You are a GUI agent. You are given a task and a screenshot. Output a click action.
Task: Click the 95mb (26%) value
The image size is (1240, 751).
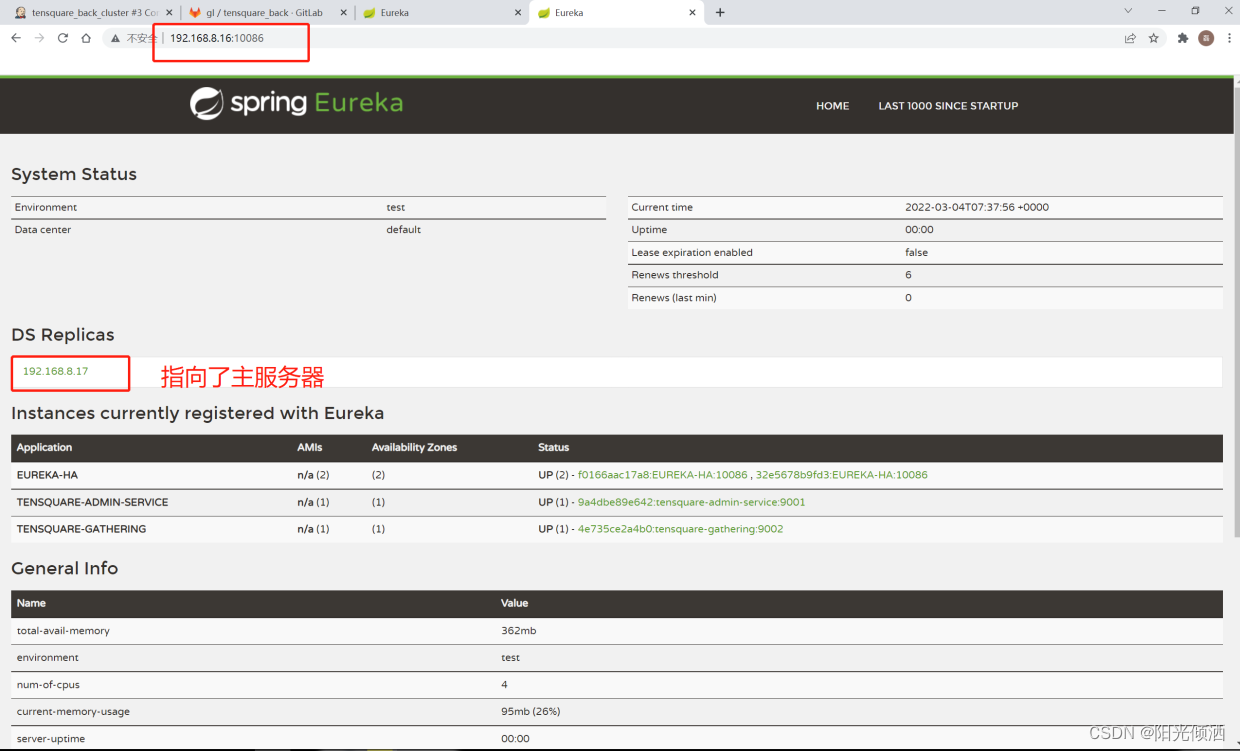coord(530,712)
